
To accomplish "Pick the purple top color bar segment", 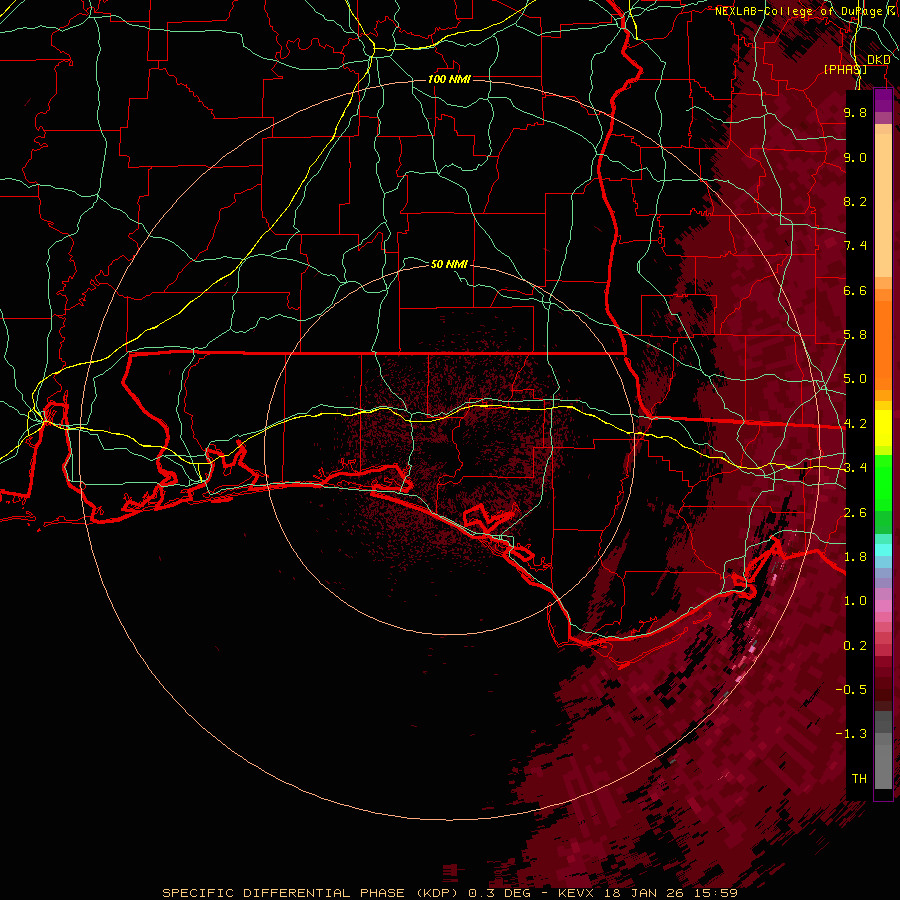I will pyautogui.click(x=883, y=101).
